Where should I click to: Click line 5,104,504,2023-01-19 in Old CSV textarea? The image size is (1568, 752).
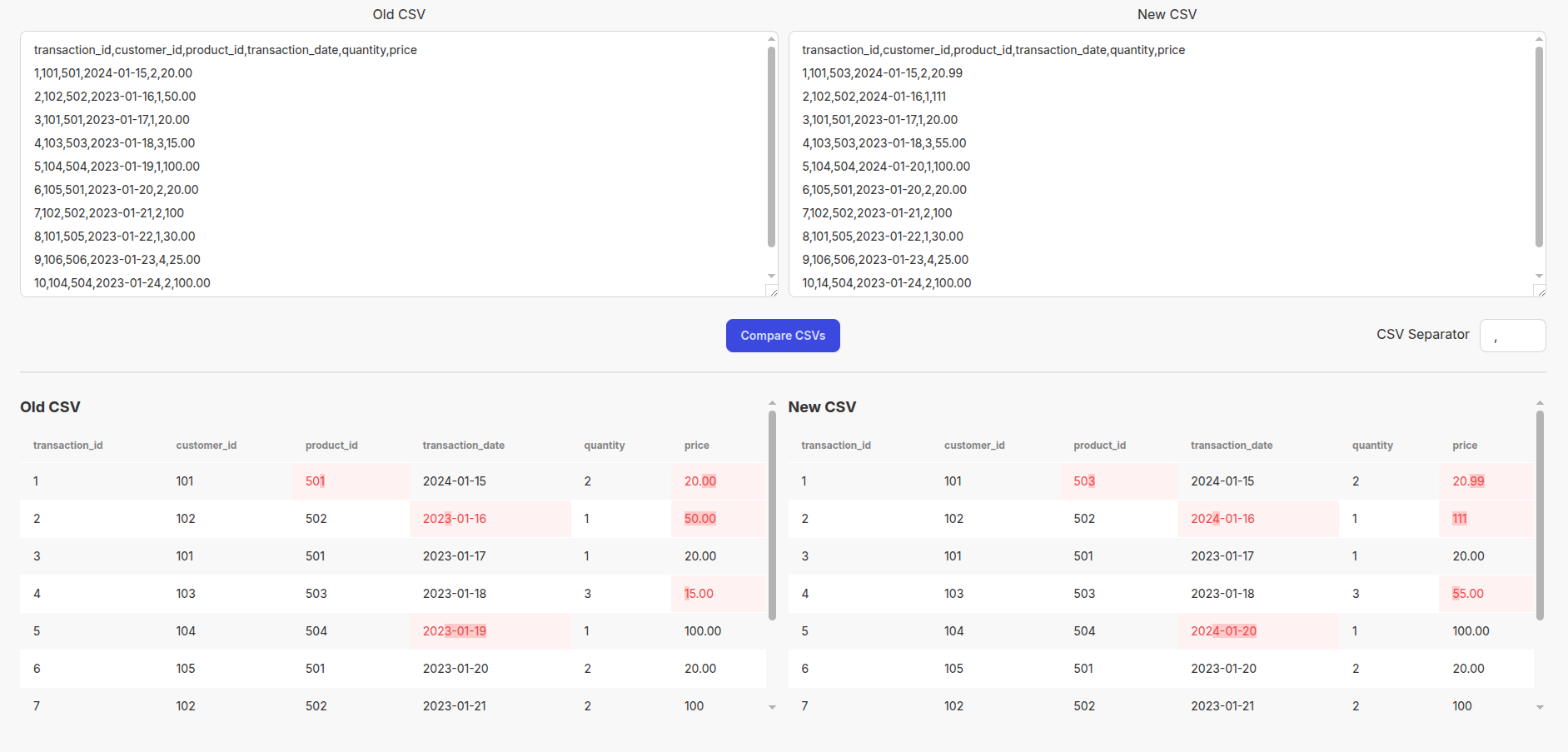[x=117, y=167]
